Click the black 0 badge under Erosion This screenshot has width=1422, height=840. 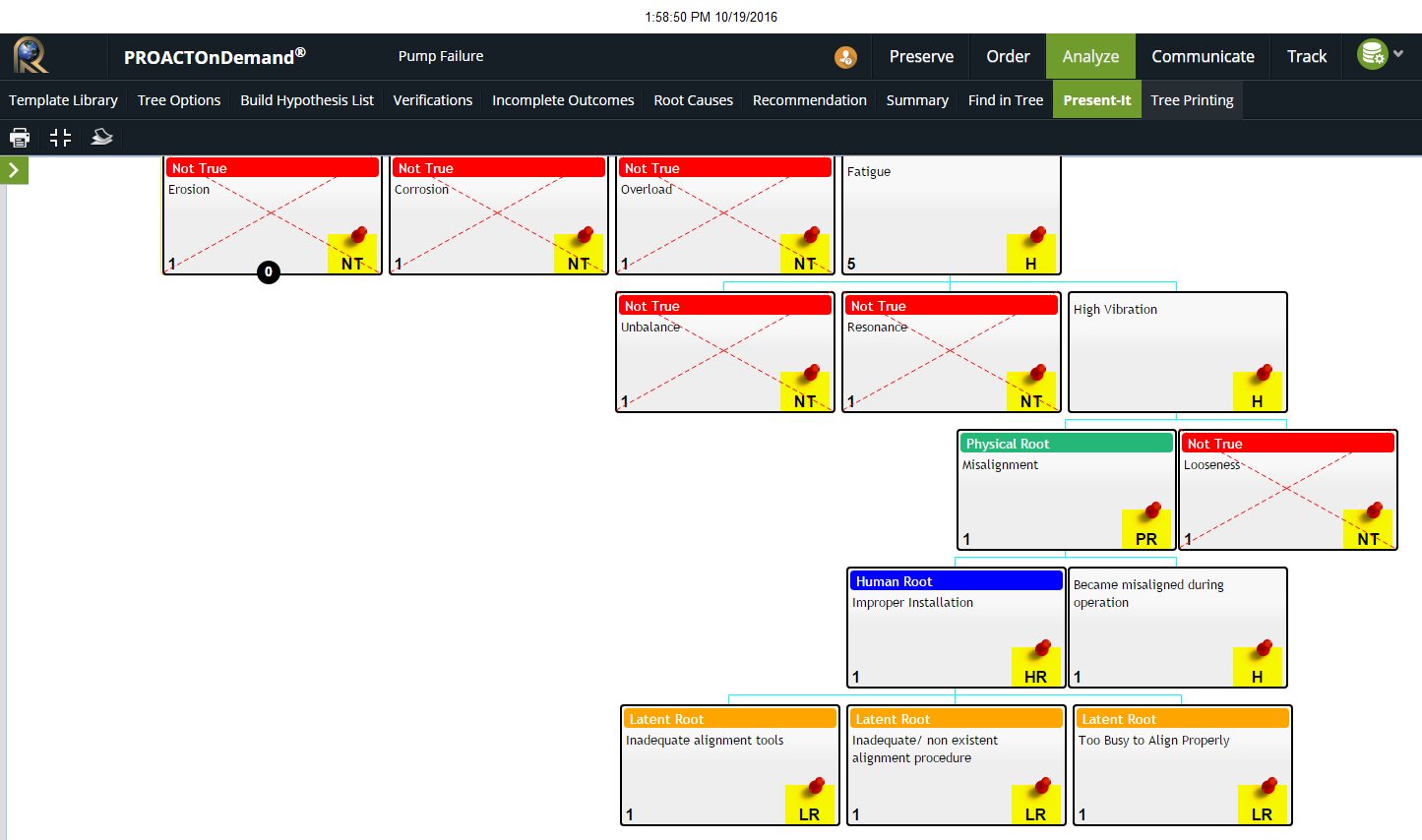point(269,271)
